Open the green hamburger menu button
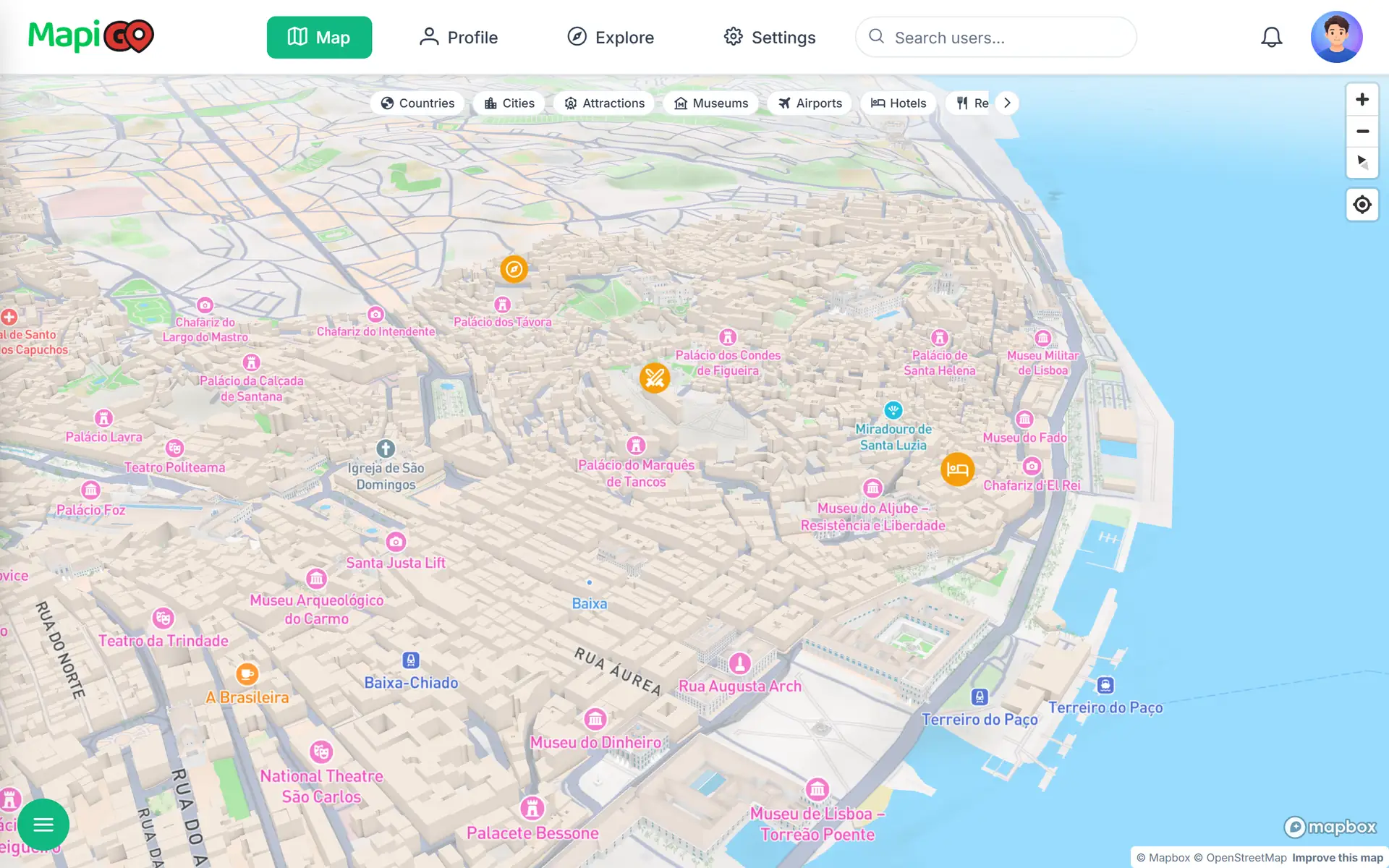Image resolution: width=1389 pixels, height=868 pixels. [x=43, y=825]
